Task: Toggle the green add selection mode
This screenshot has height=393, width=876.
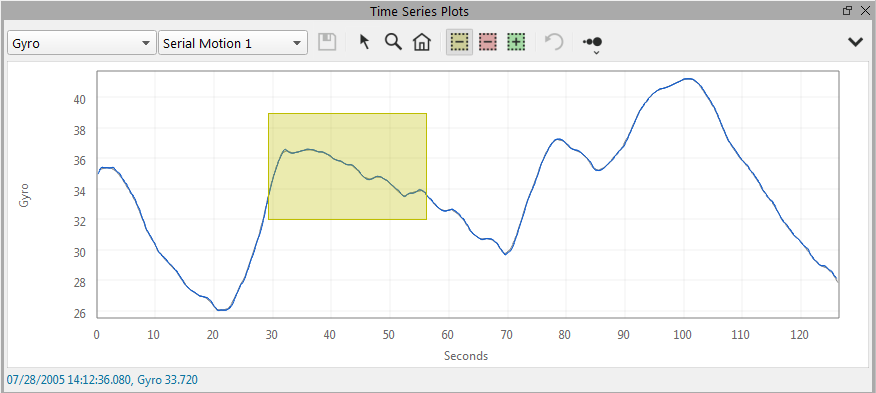Action: point(516,42)
